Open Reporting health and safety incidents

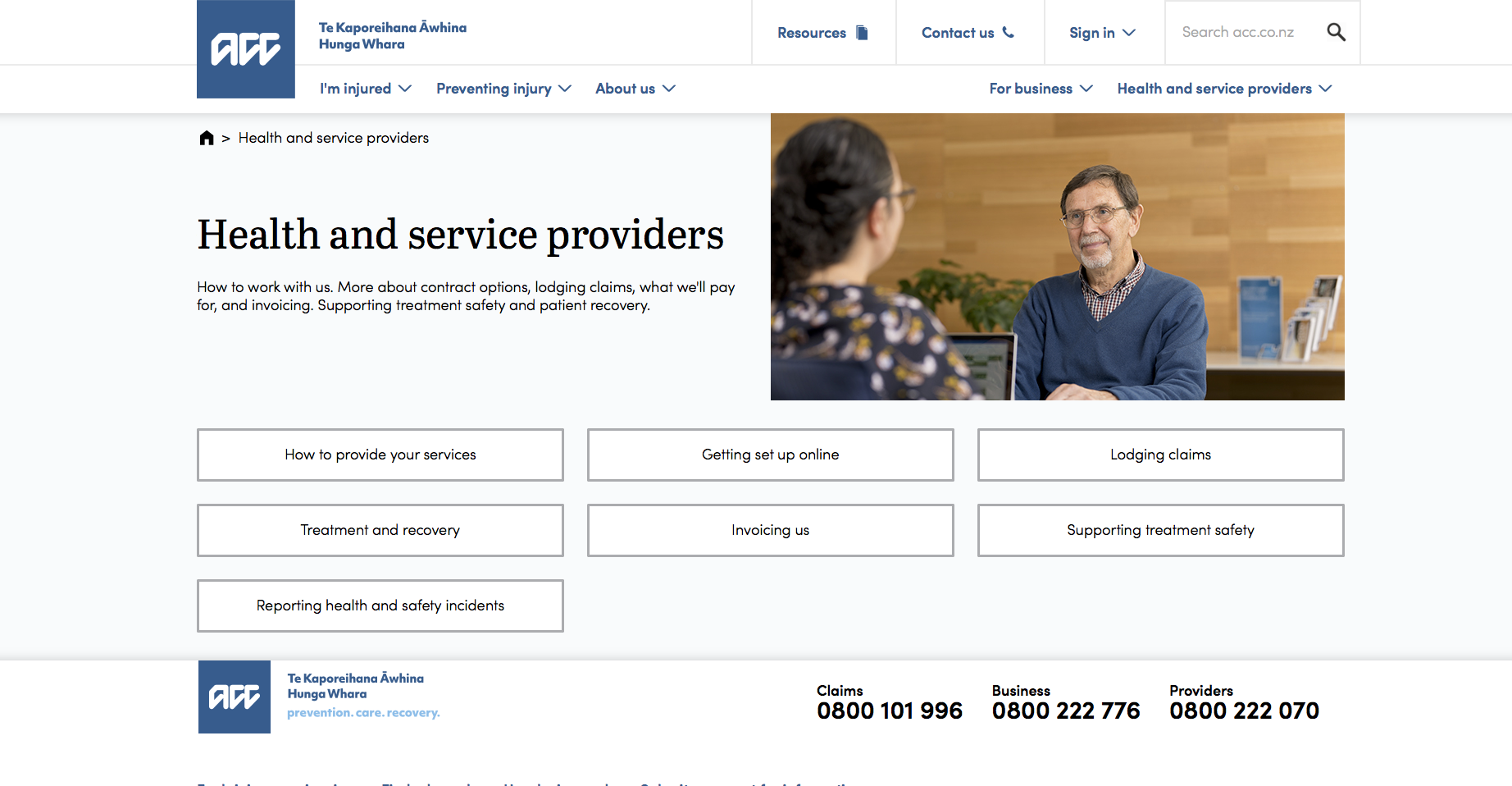[x=380, y=605]
